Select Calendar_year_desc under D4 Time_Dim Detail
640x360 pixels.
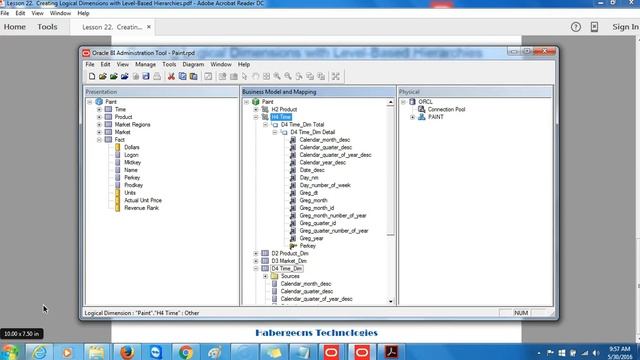(x=322, y=162)
